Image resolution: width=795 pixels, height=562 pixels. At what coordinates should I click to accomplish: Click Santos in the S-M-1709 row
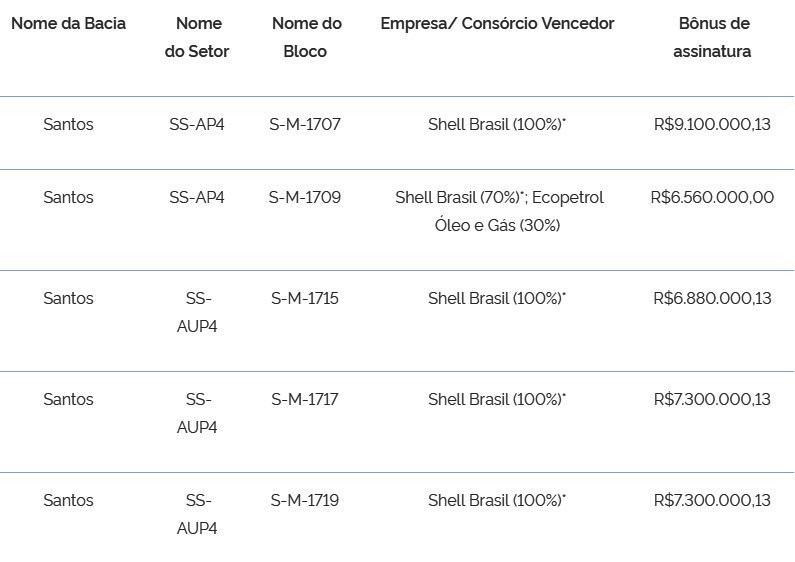point(68,197)
